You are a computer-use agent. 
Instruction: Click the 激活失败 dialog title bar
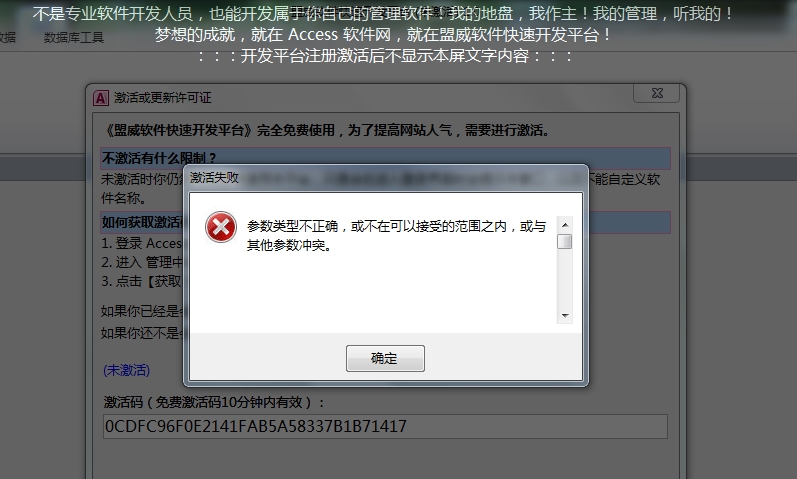[x=385, y=178]
